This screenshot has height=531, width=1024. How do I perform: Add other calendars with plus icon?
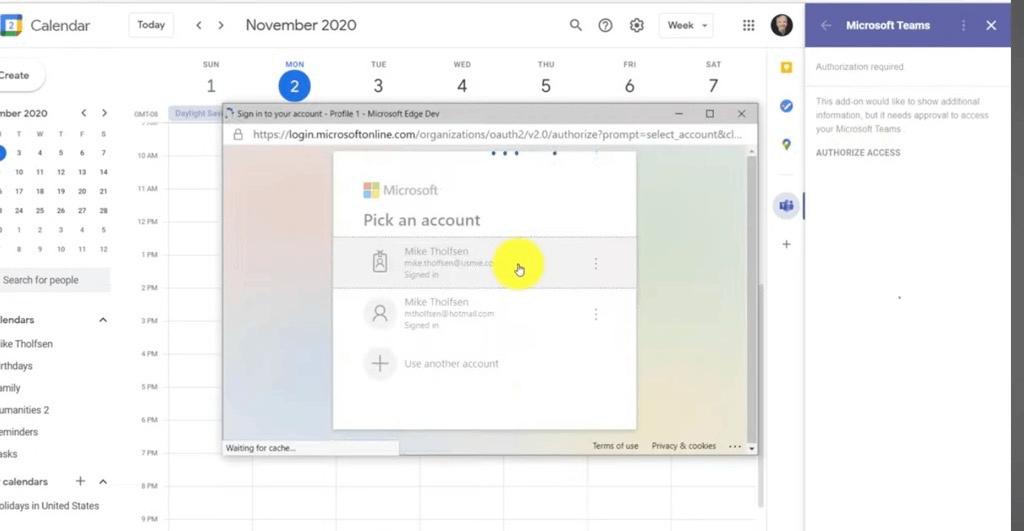coord(80,481)
